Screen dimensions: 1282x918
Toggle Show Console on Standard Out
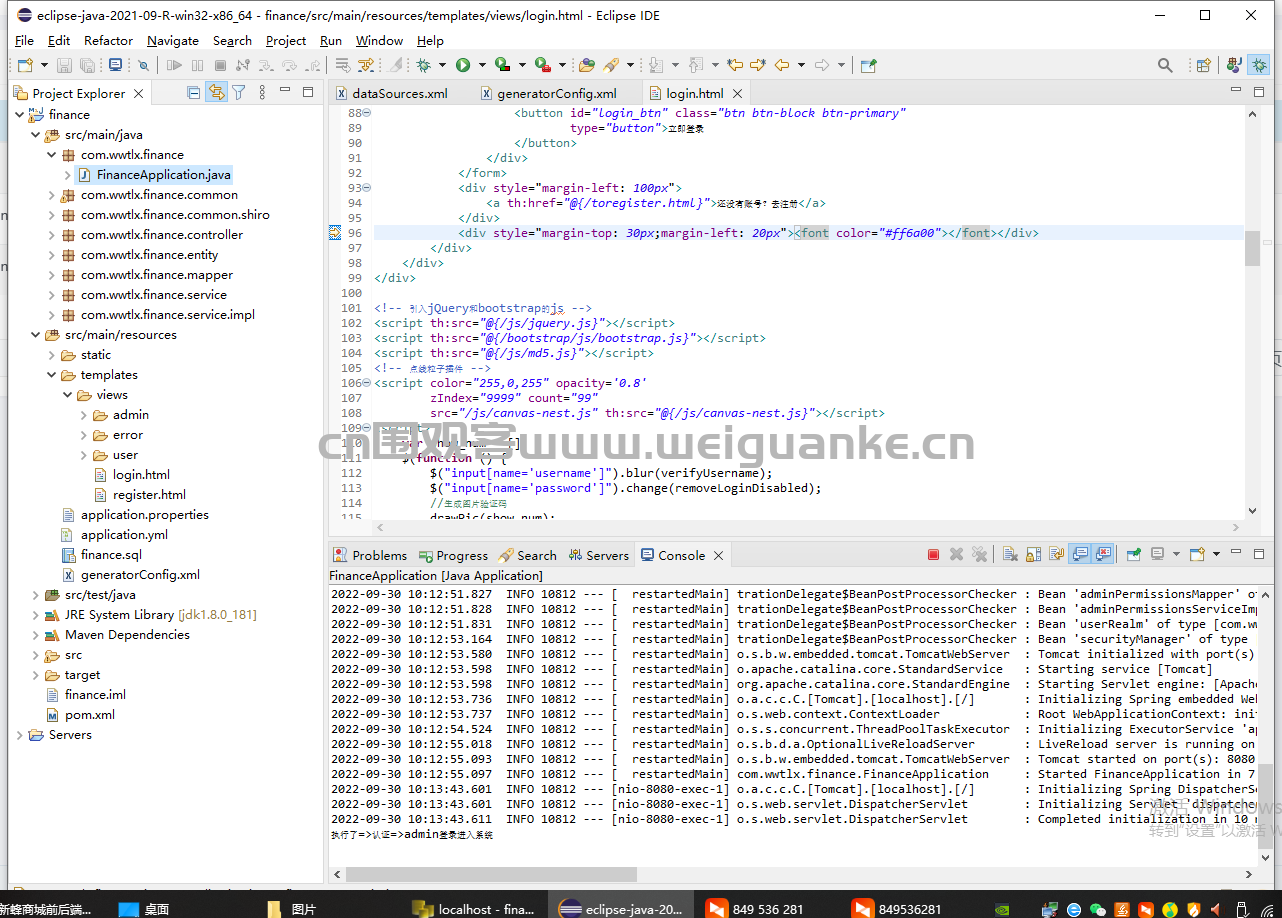pyautogui.click(x=1079, y=554)
